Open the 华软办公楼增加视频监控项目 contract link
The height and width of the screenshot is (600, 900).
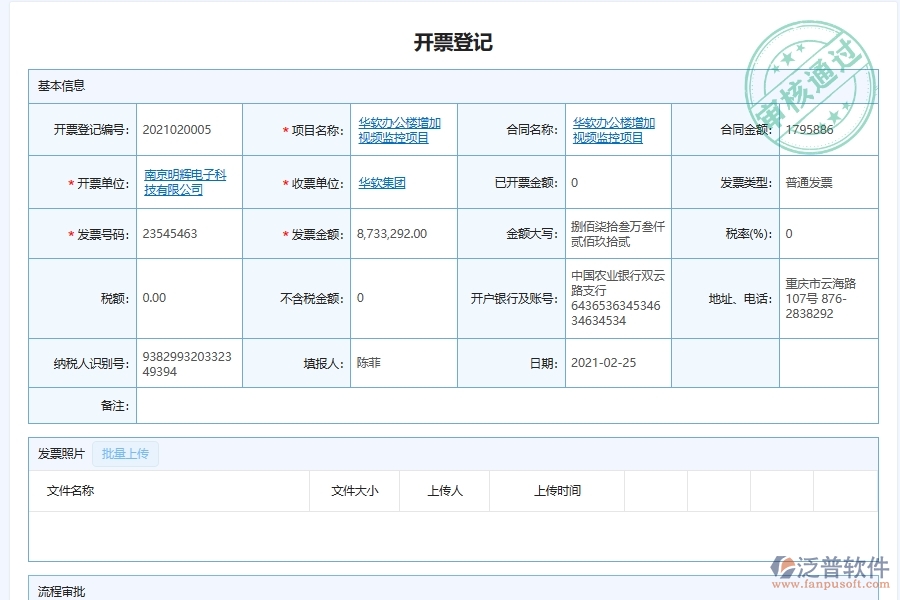point(612,128)
